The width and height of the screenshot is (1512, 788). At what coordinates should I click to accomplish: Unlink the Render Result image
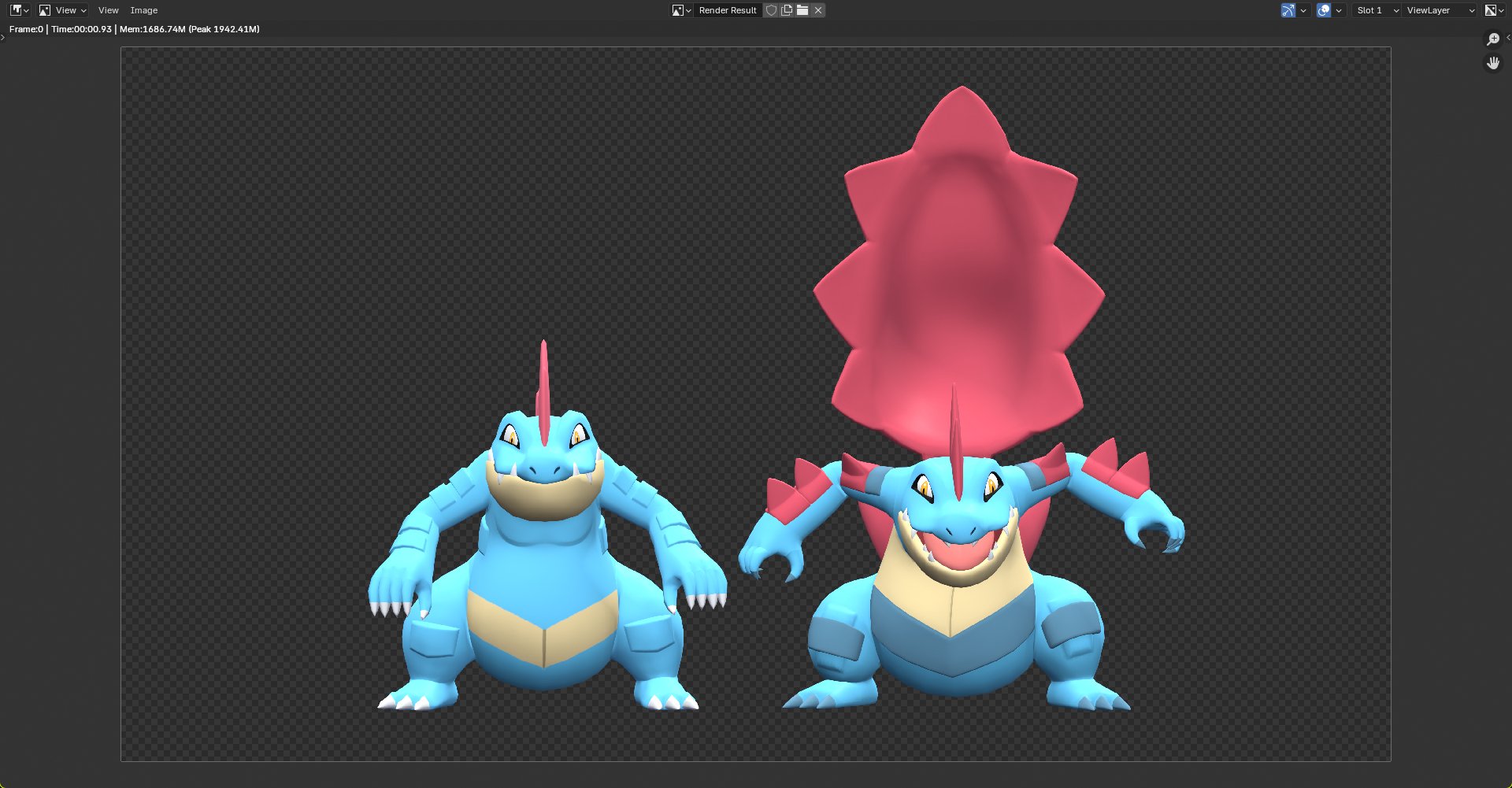tap(818, 10)
